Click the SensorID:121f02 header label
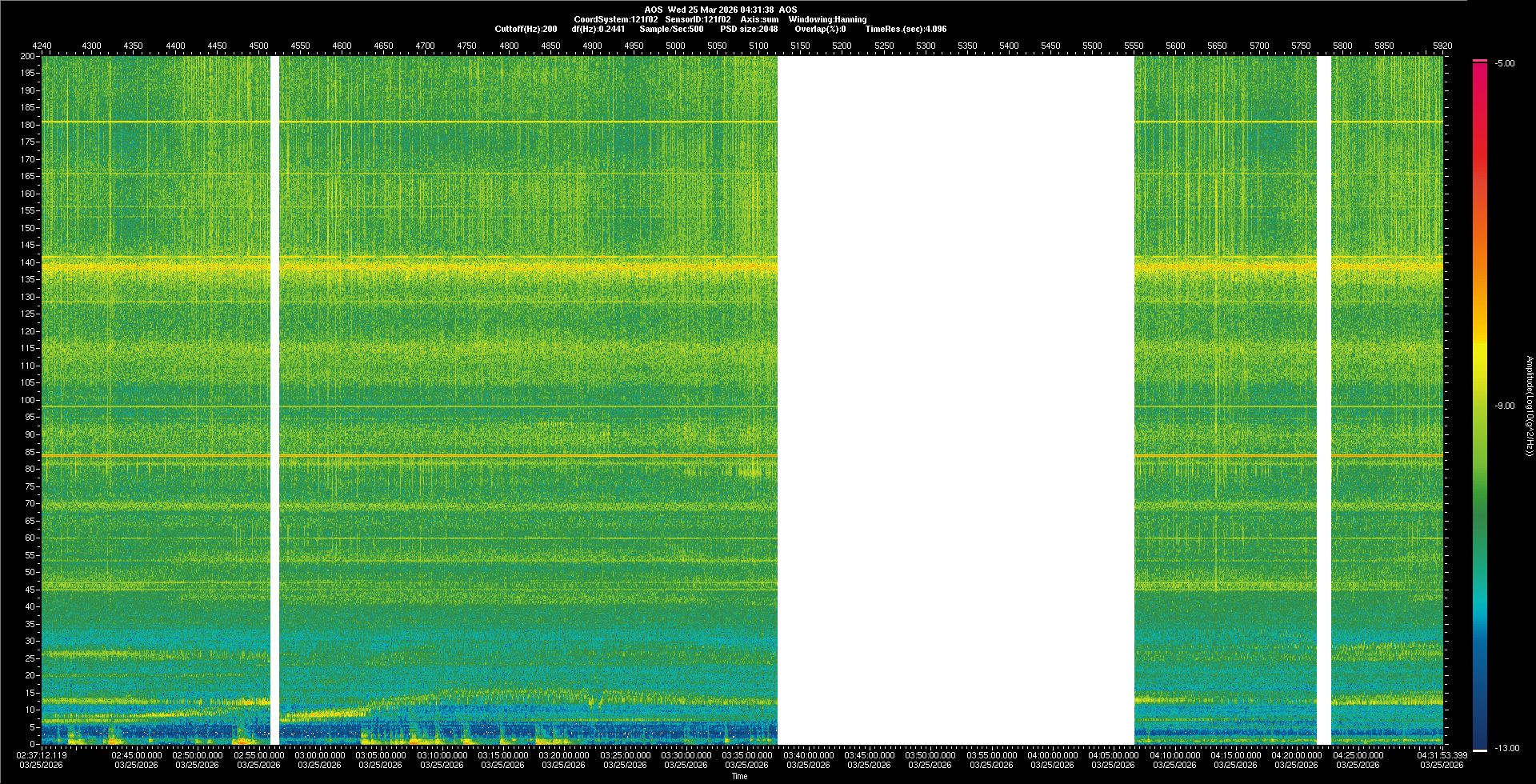Screen dimensions: 1536x784 pyautogui.click(x=698, y=19)
